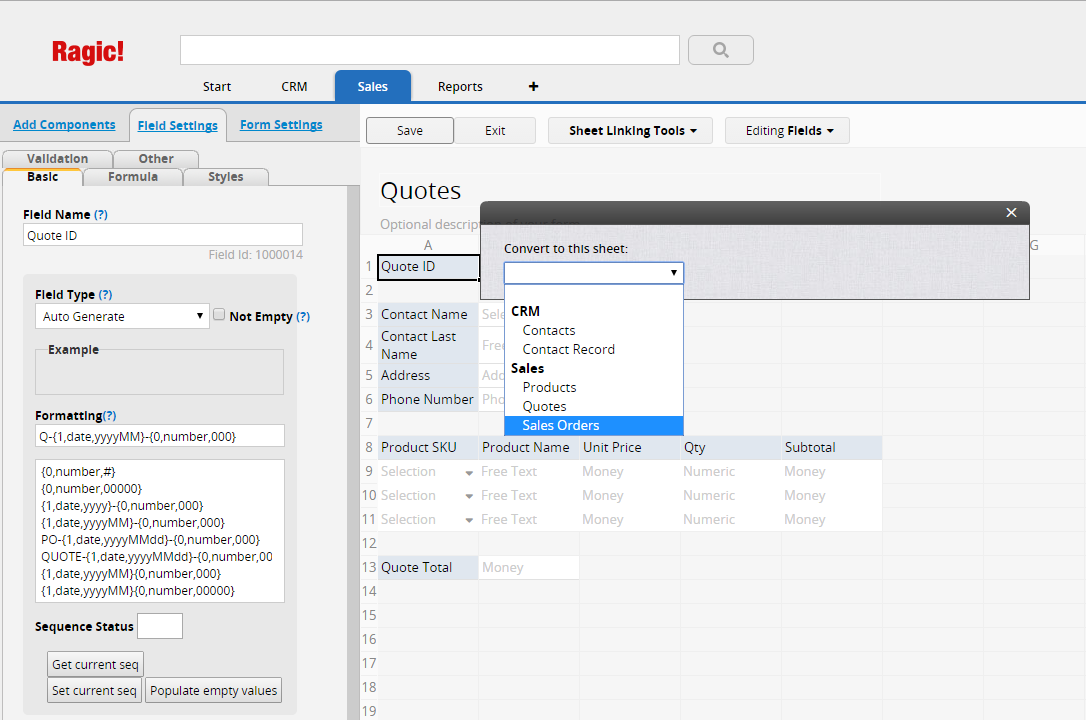Select the Address label cell
Screen dimensions: 1086x720
(428, 375)
